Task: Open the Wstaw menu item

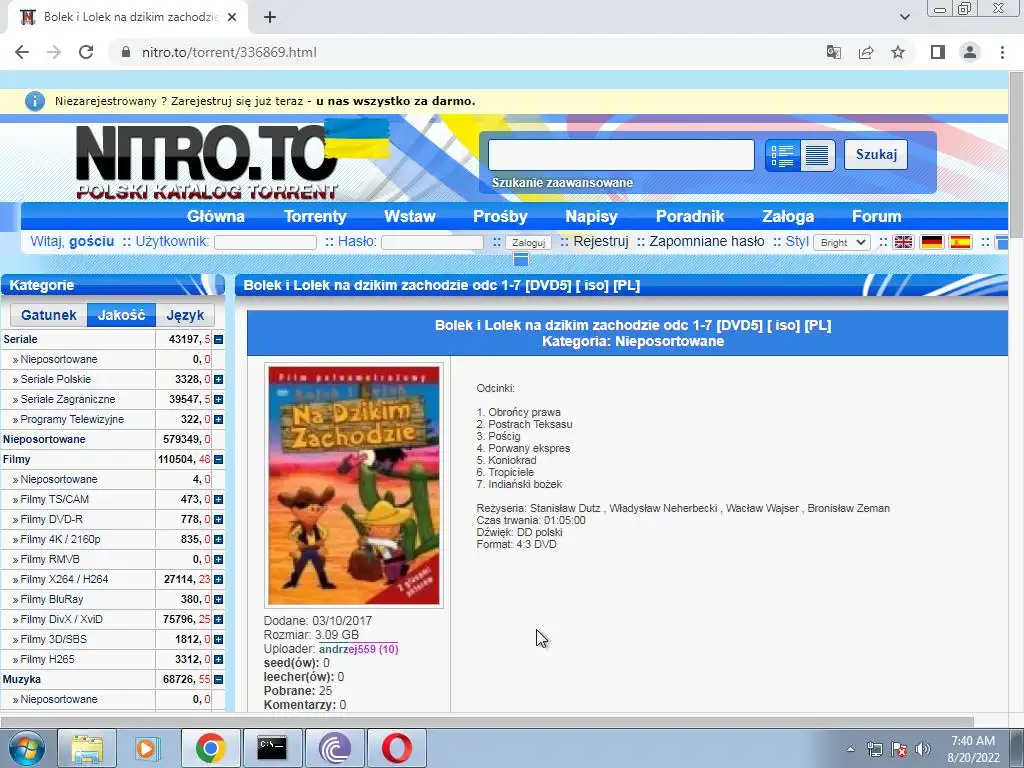Action: coord(409,216)
